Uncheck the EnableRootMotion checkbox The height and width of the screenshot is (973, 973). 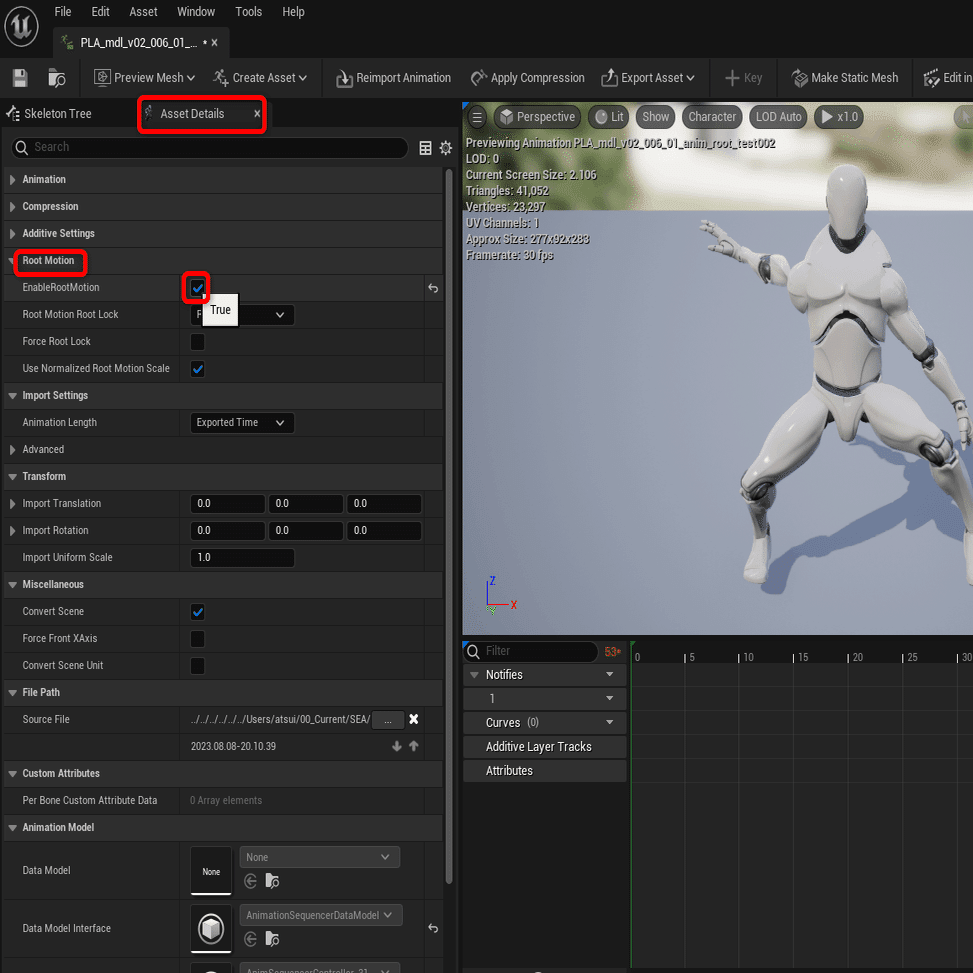click(x=197, y=288)
